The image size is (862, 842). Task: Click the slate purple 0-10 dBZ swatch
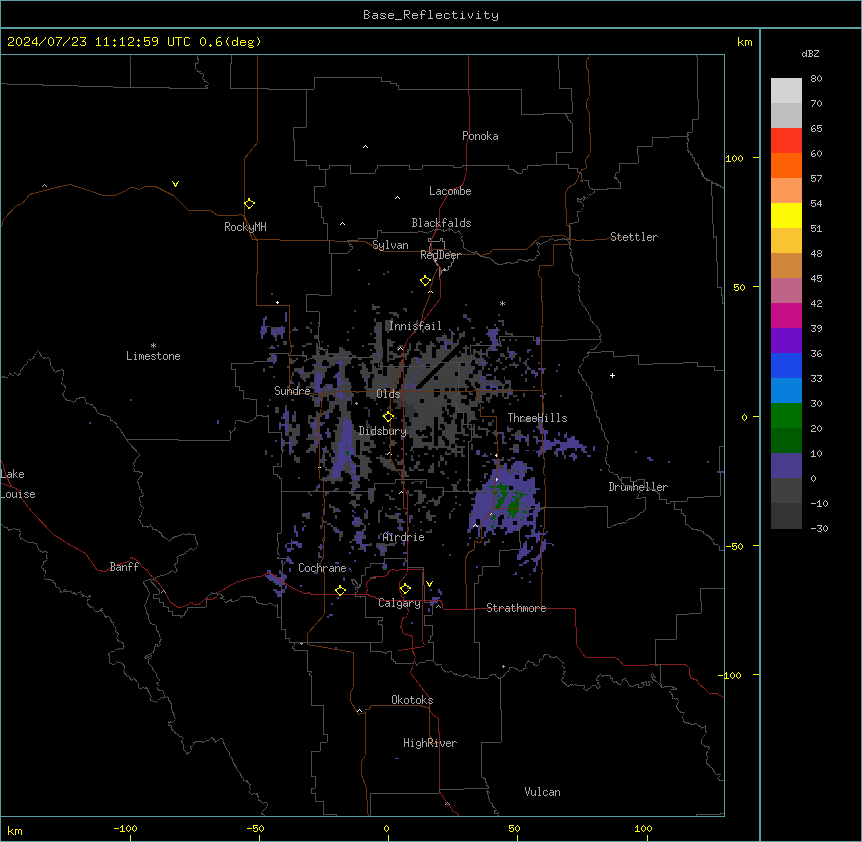click(786, 466)
